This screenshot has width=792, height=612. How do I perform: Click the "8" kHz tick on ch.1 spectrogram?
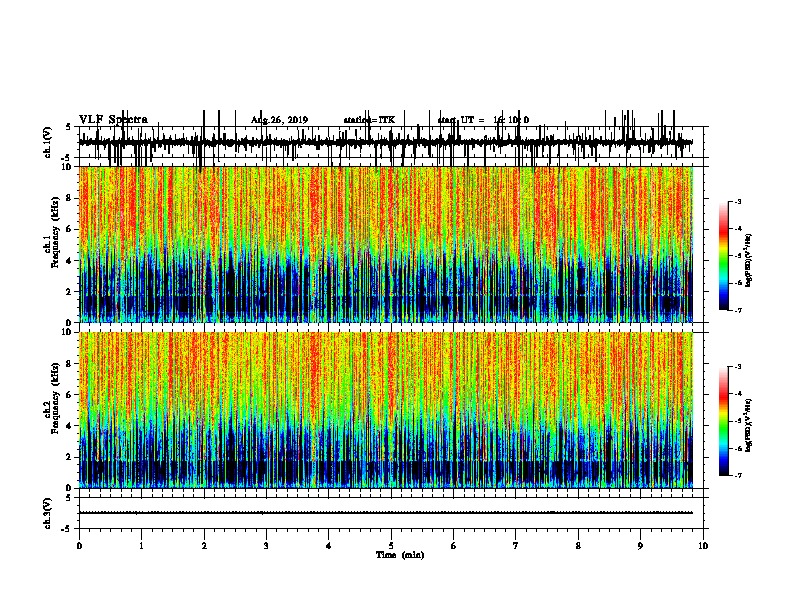point(70,198)
